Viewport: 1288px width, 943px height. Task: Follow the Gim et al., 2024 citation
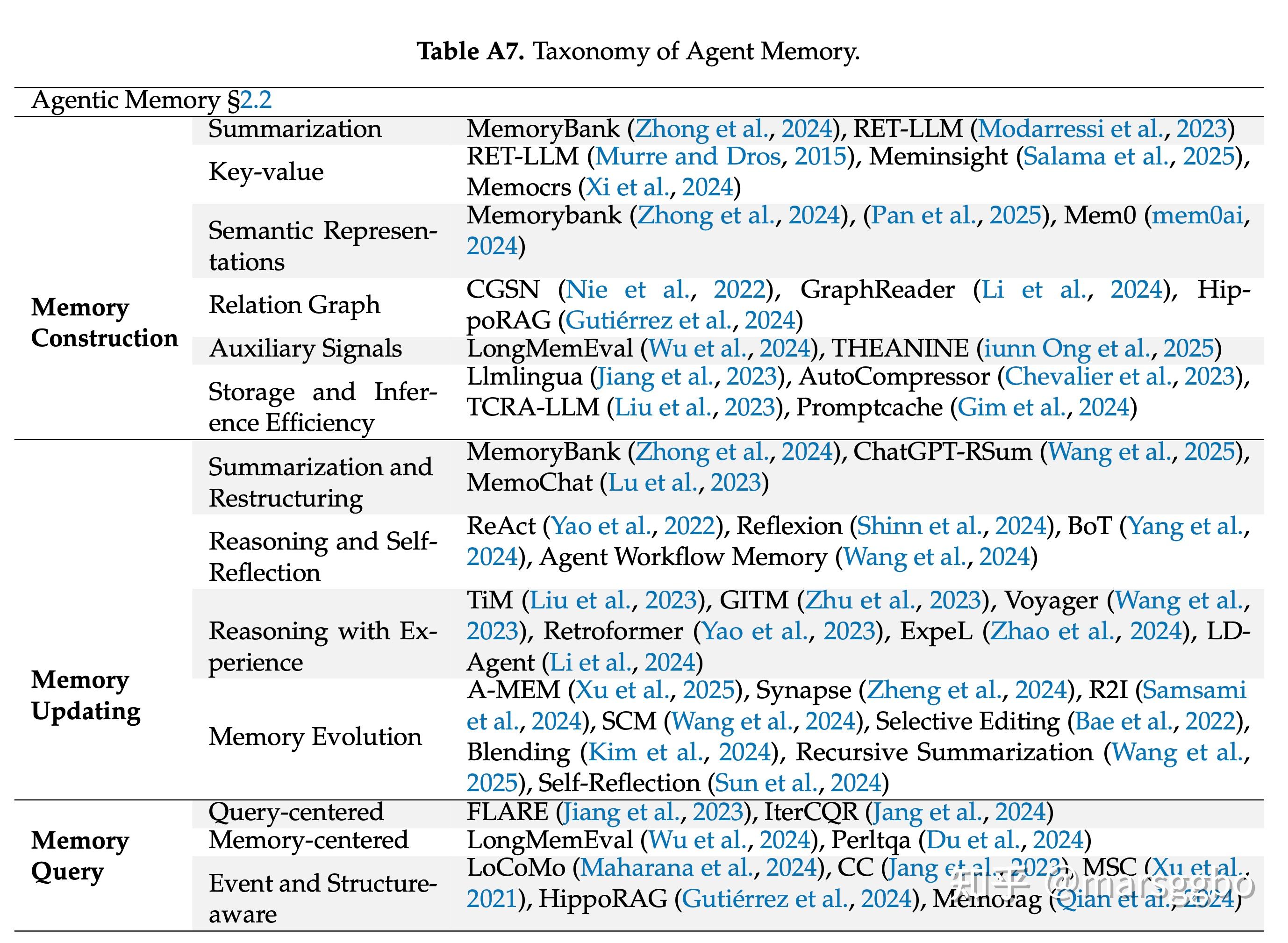(1044, 407)
